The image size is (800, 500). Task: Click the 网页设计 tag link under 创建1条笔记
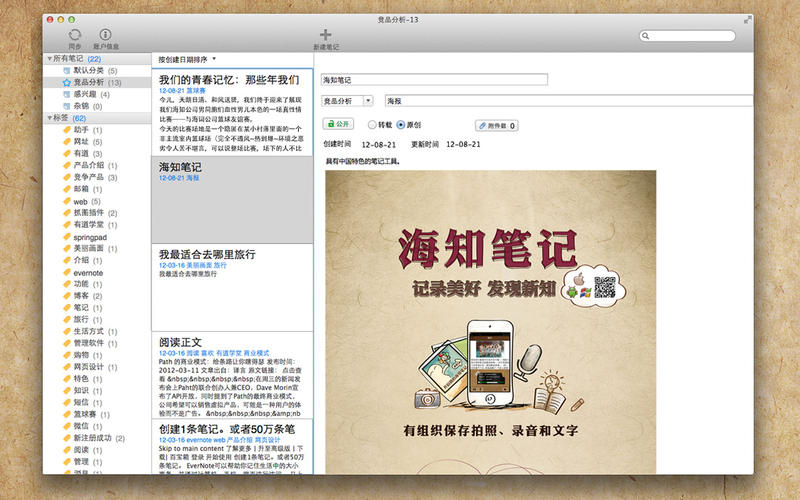pos(267,440)
